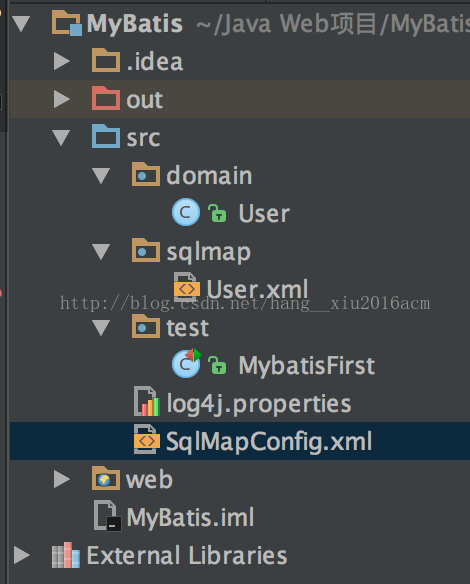Click the User class C icon
470x584 pixels.
click(186, 212)
